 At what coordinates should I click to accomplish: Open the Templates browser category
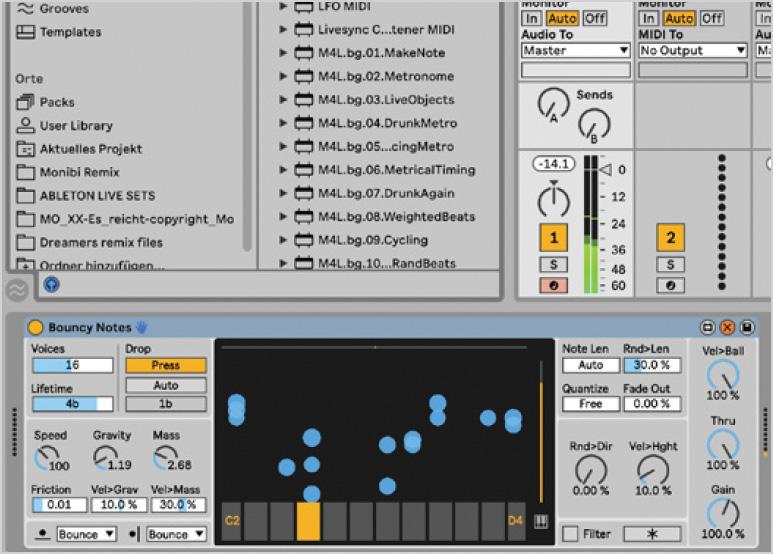59,32
